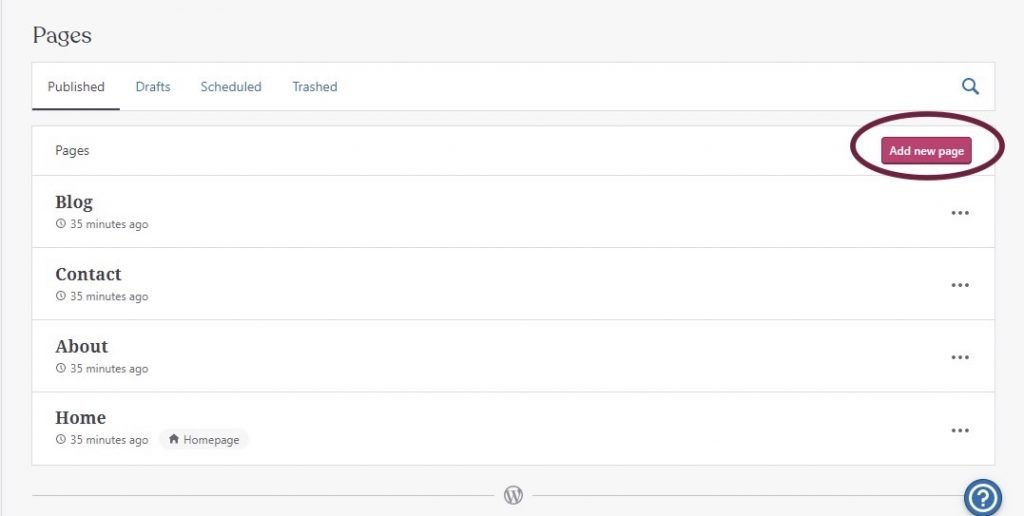Image resolution: width=1024 pixels, height=516 pixels.
Task: Open the Blog page title
Action: 74,202
